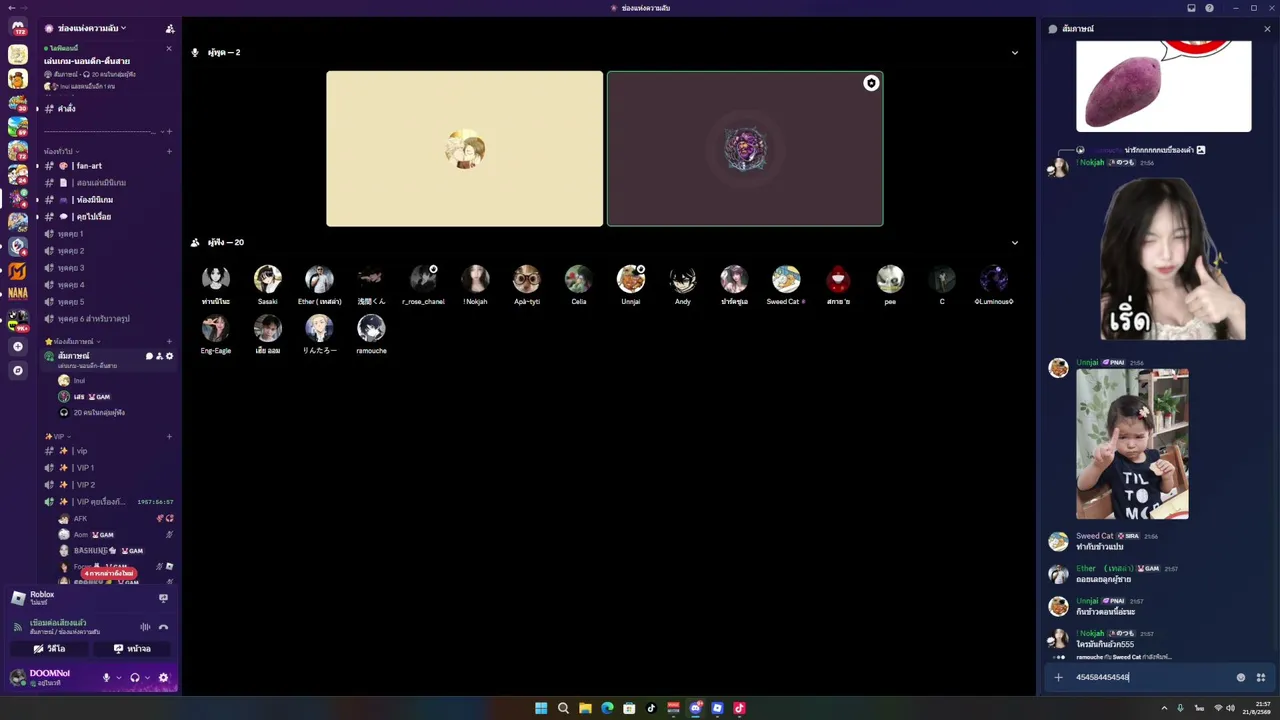The width and height of the screenshot is (1280, 720).
Task: Open the server discovery compass icon
Action: [17, 370]
